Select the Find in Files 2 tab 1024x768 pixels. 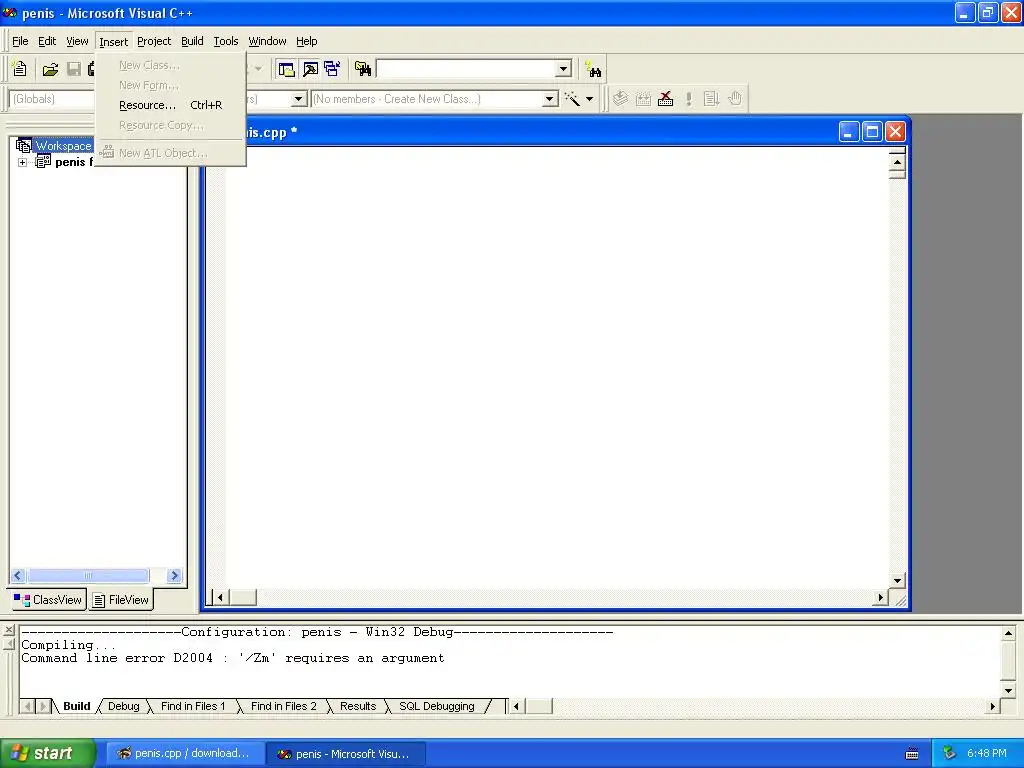click(x=283, y=706)
